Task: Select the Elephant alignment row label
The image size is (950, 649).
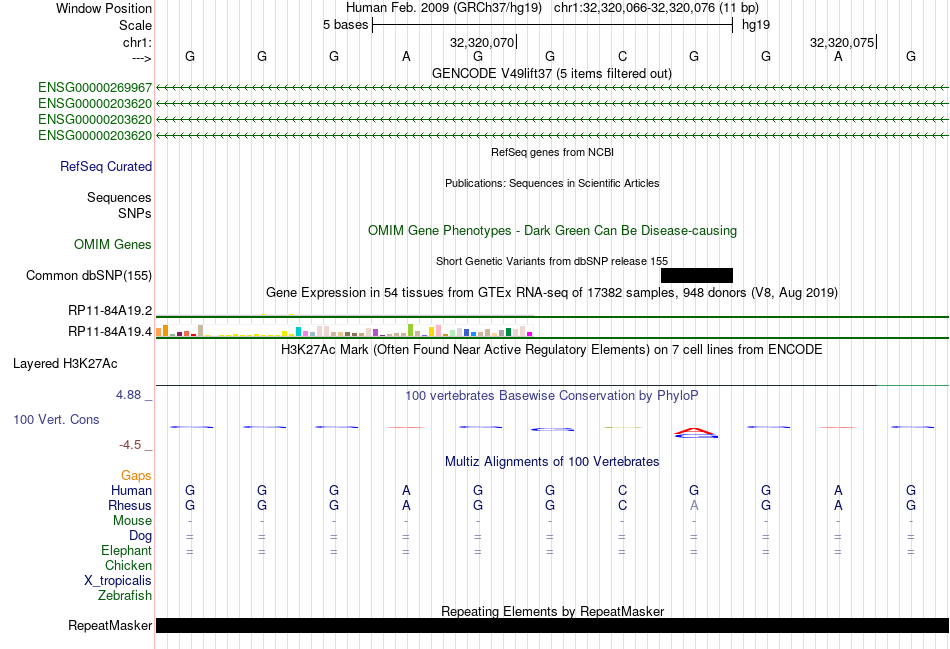Action: (x=126, y=551)
